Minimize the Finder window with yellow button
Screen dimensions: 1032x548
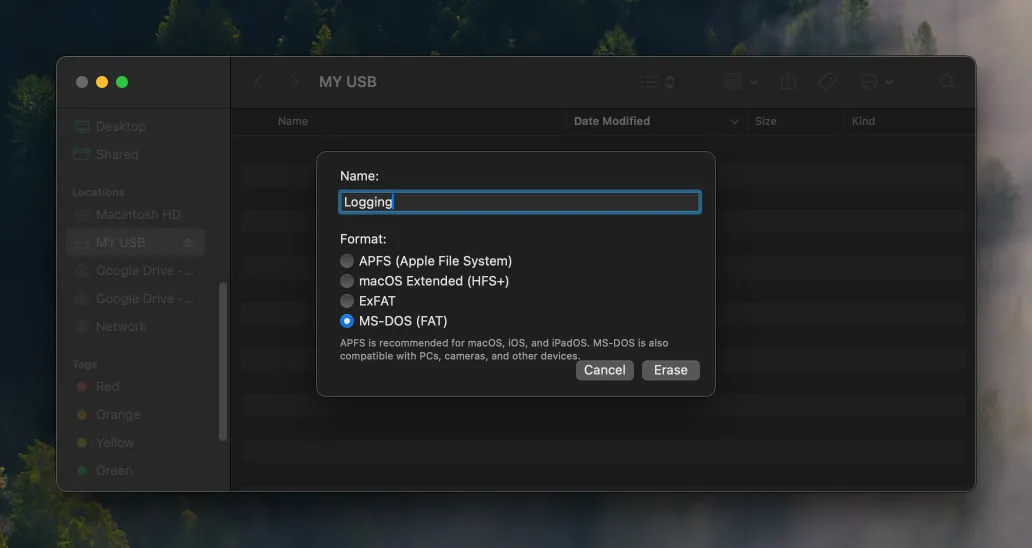[x=102, y=82]
